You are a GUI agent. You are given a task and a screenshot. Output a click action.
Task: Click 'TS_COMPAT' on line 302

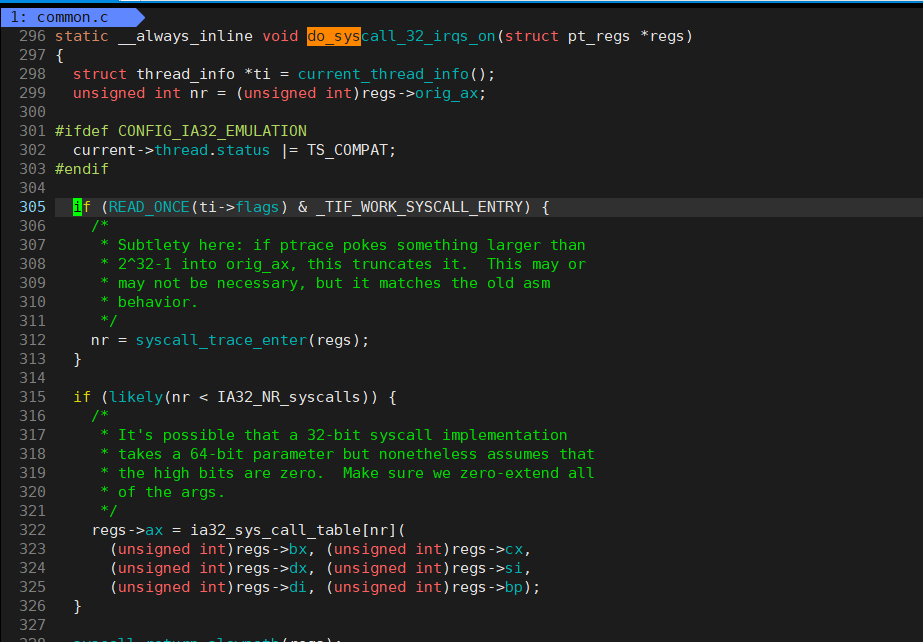[x=347, y=150]
